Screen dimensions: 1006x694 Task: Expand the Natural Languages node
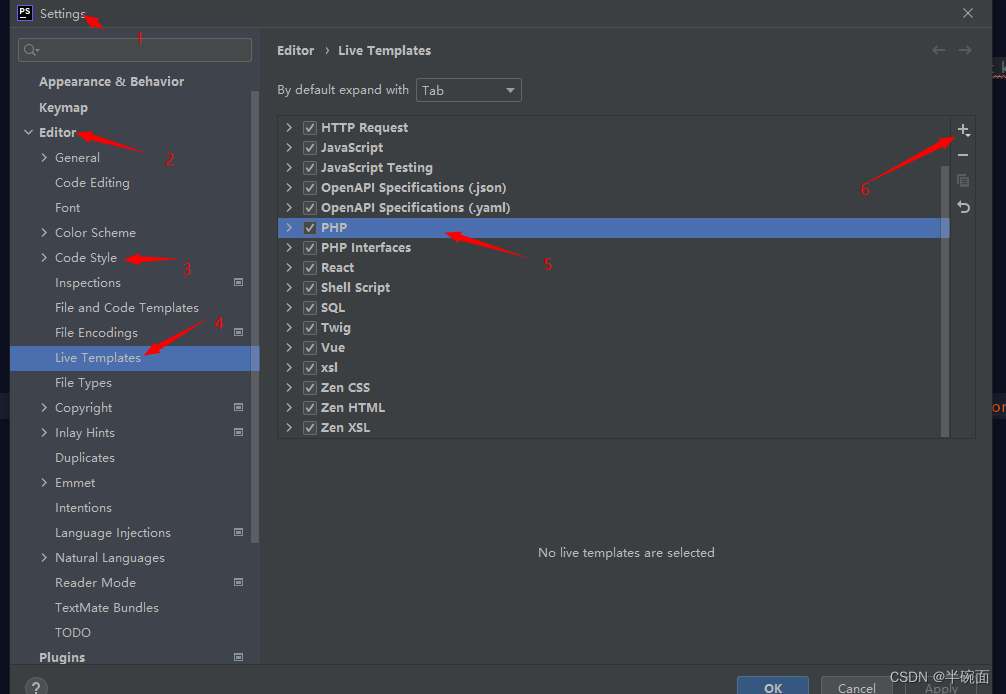point(44,557)
